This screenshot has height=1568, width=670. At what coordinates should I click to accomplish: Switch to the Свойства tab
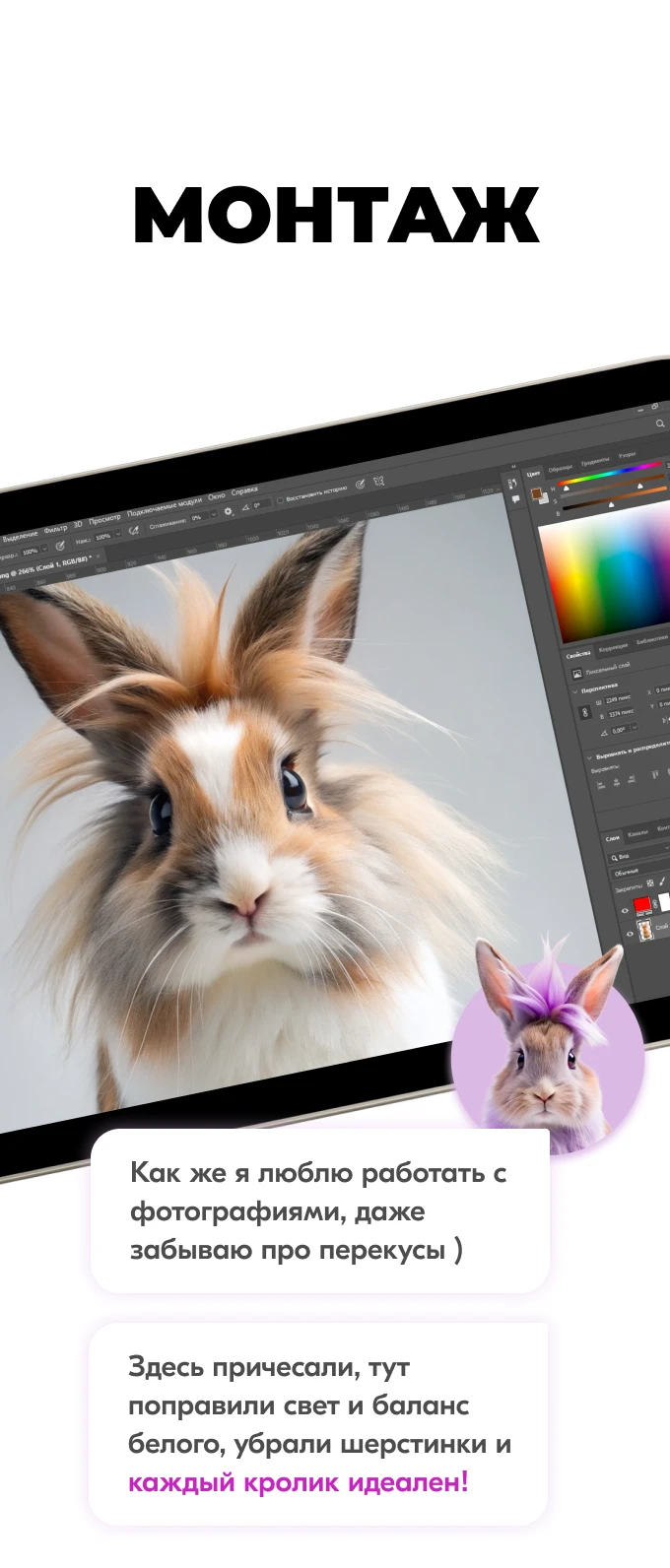point(578,655)
